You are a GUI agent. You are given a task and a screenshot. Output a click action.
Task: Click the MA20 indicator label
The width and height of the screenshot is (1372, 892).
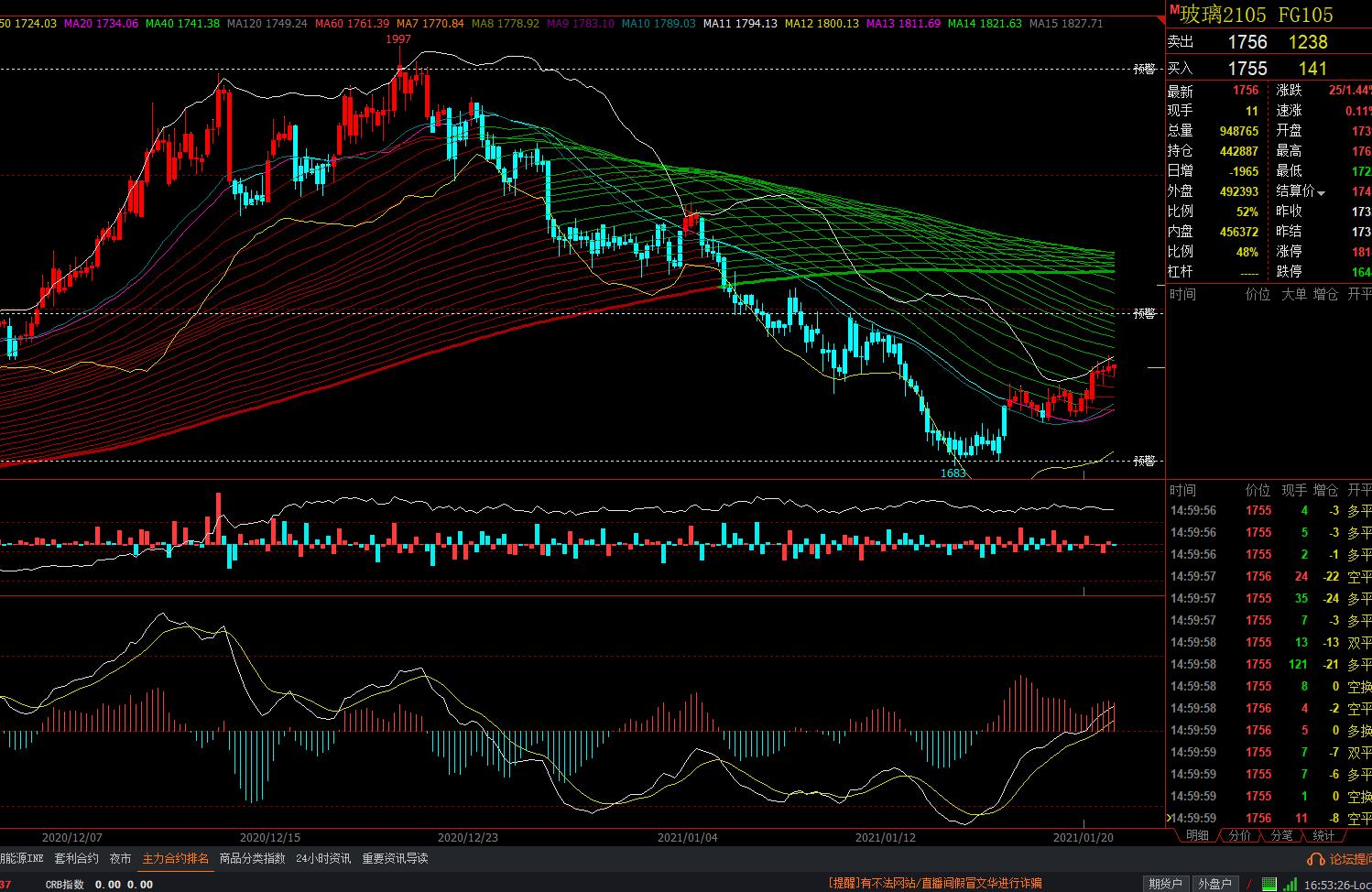[101, 24]
